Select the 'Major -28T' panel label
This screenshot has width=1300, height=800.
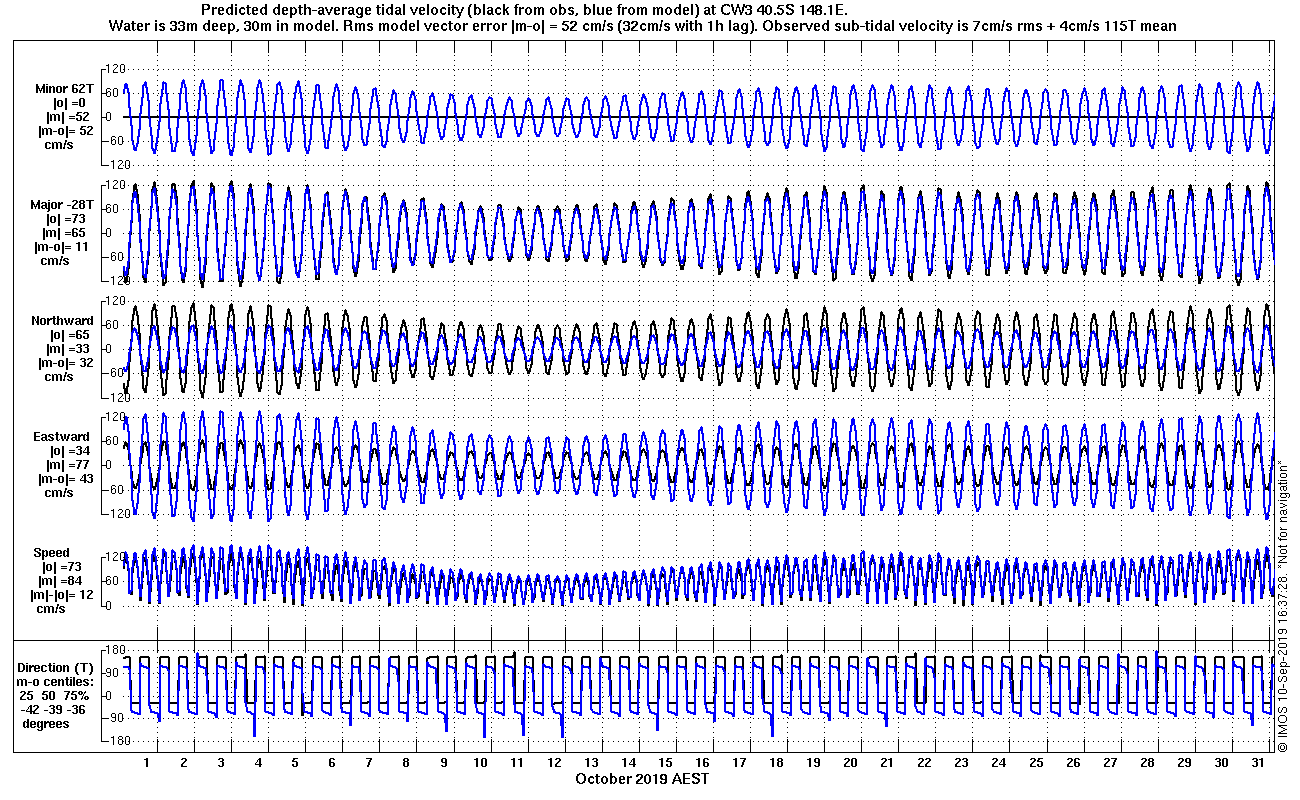62,205
